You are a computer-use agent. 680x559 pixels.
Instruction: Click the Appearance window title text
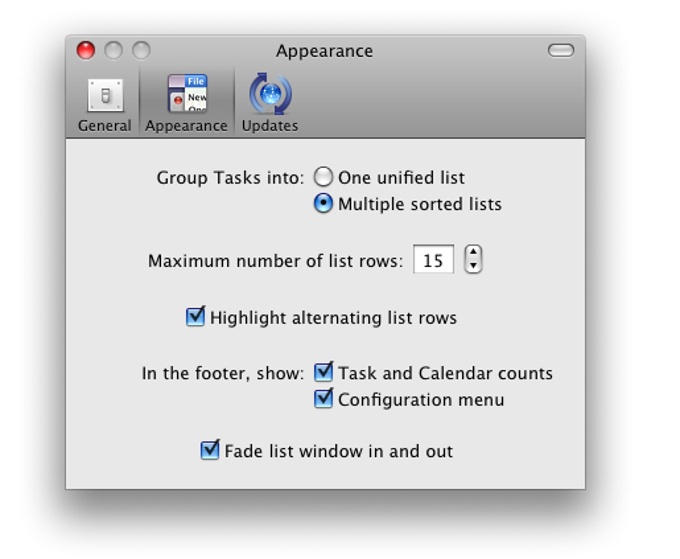click(324, 51)
